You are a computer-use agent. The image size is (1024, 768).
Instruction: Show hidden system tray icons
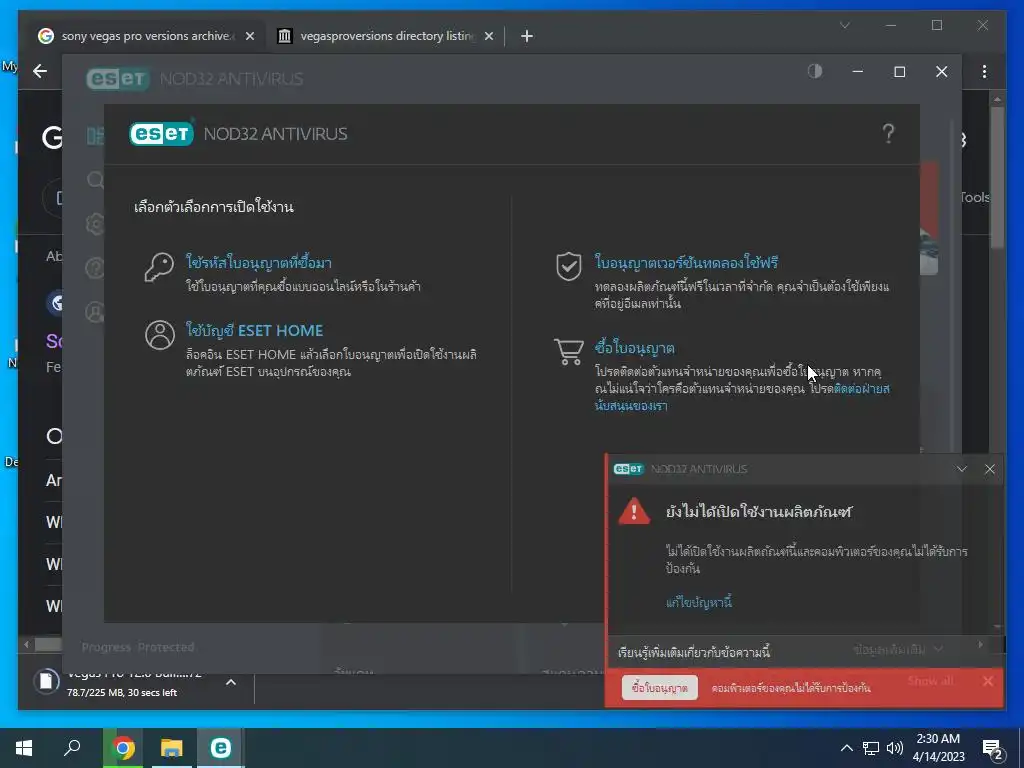[846, 748]
